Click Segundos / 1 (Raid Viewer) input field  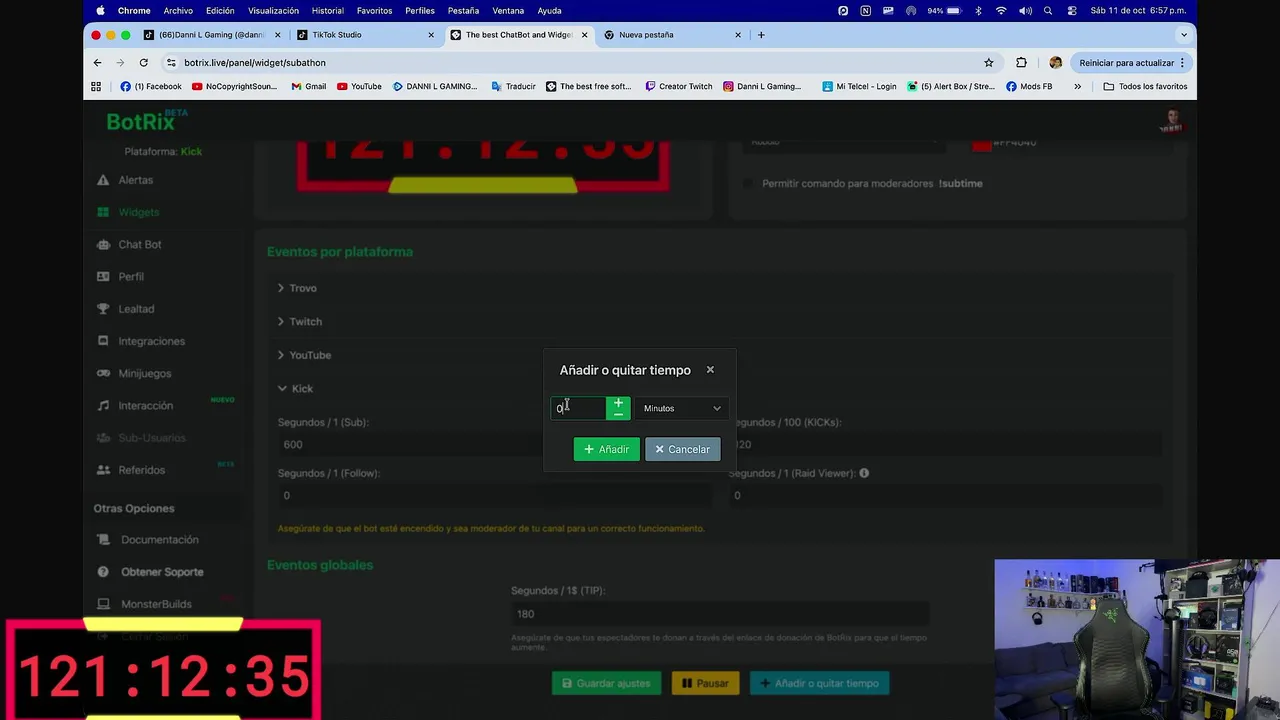[x=946, y=495]
